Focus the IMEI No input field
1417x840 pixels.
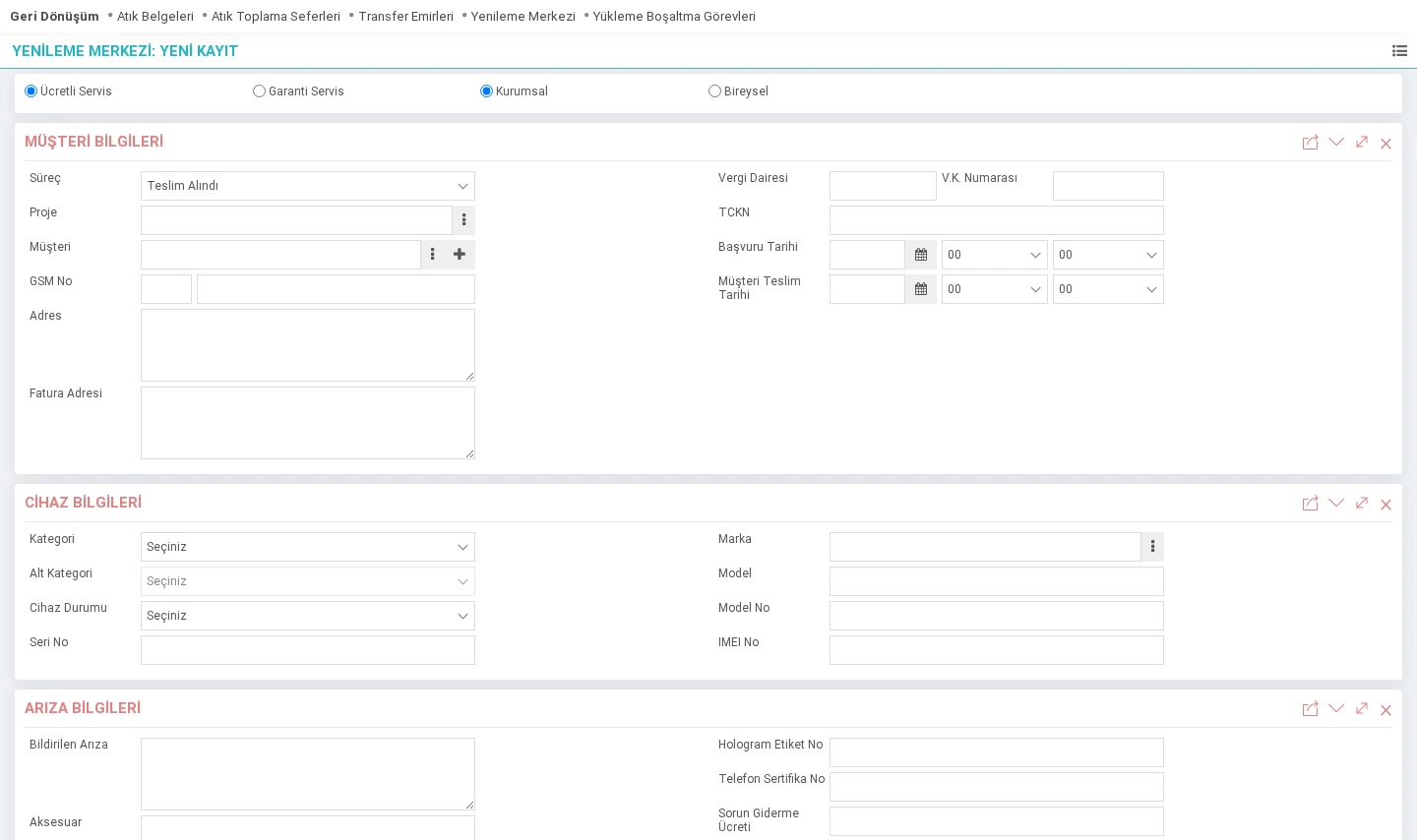click(x=997, y=650)
